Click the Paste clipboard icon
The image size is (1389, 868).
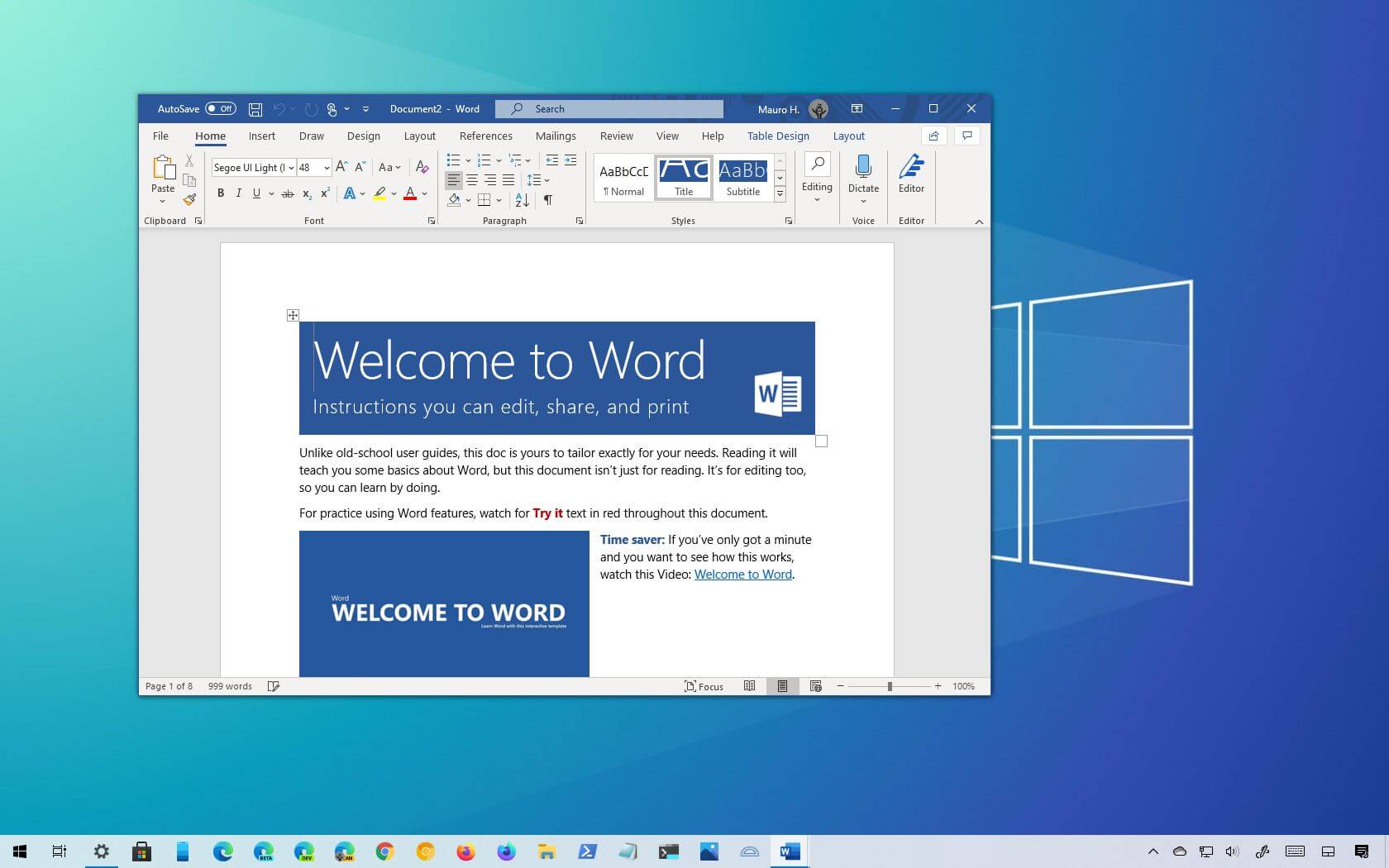point(163,168)
